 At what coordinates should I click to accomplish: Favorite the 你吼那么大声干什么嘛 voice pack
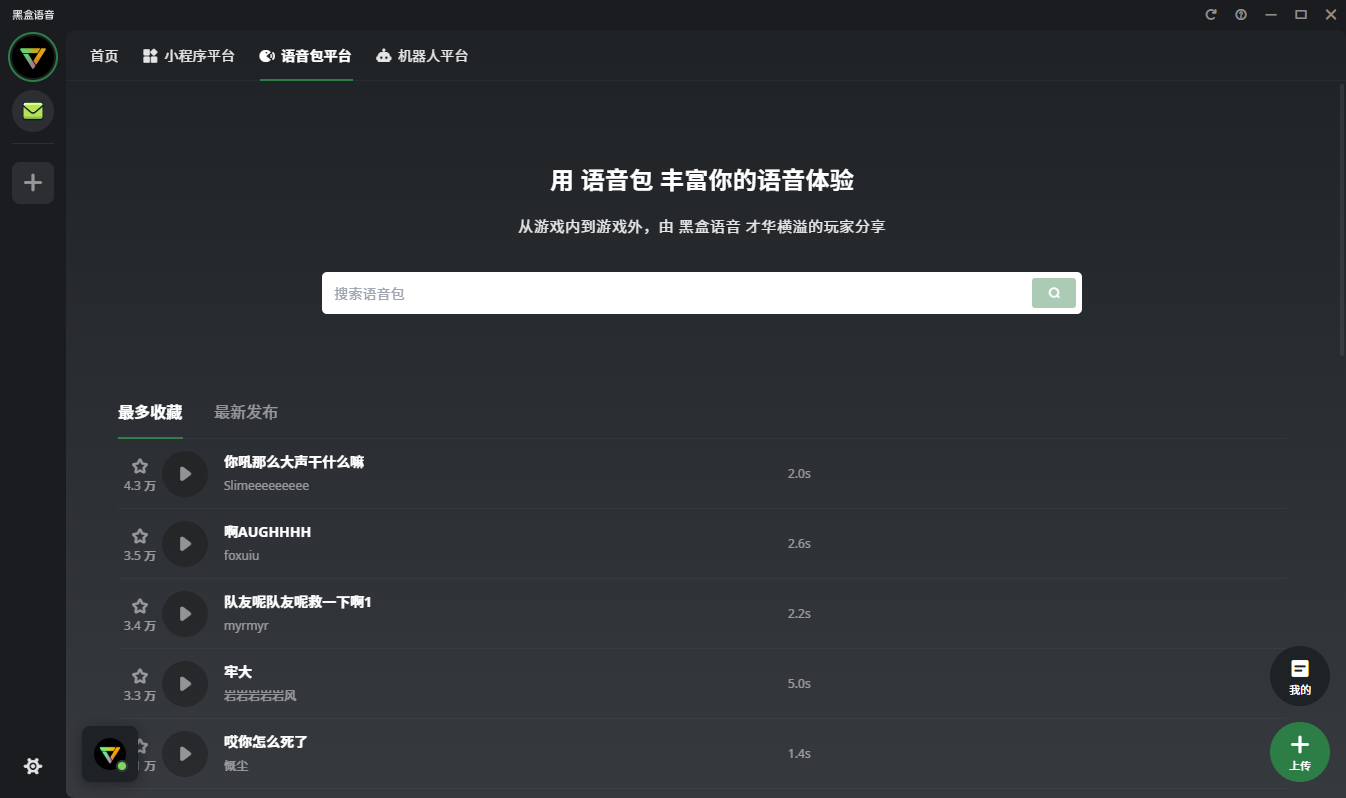(x=139, y=464)
